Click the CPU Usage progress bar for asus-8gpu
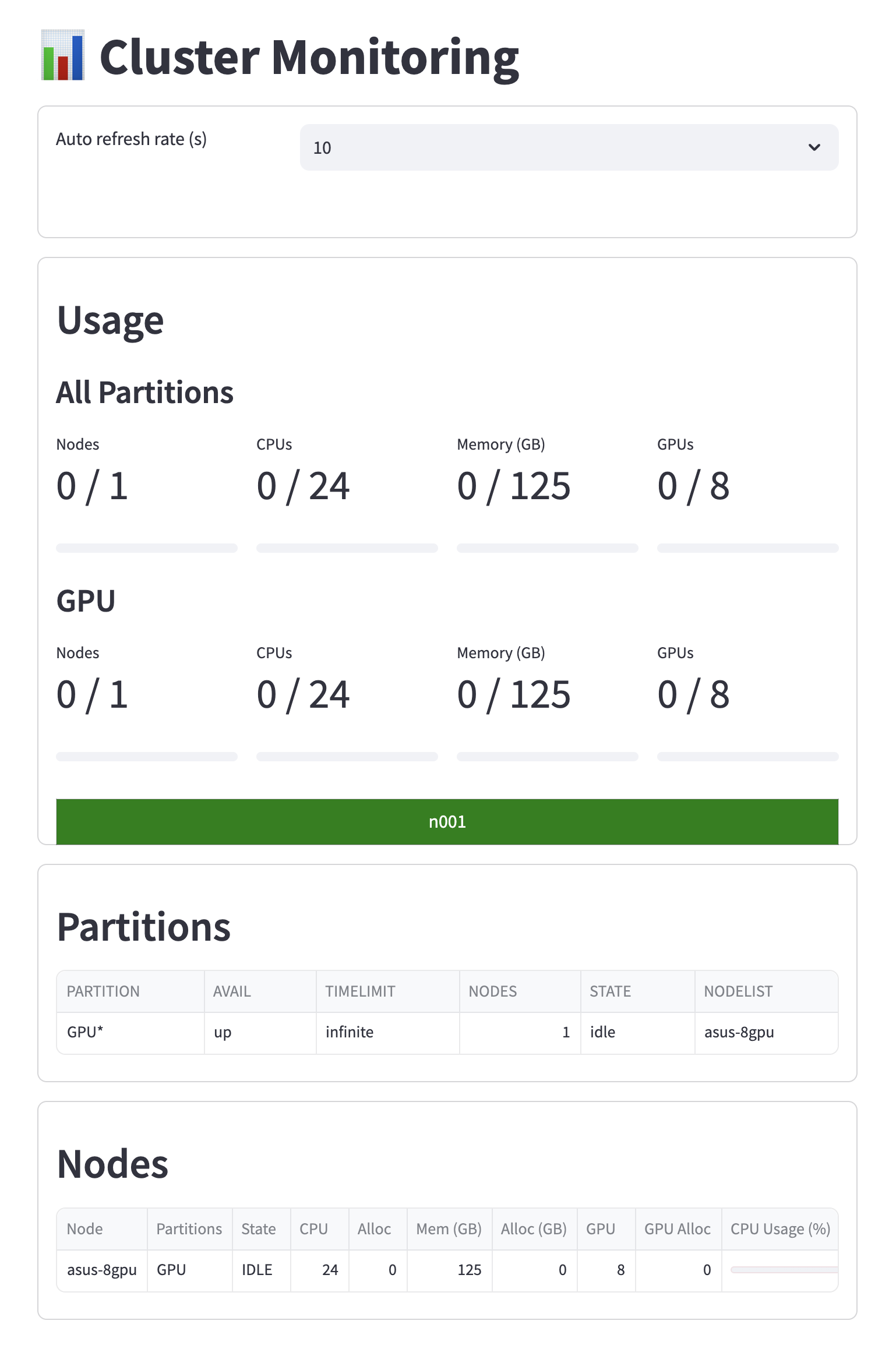 [x=784, y=1270]
